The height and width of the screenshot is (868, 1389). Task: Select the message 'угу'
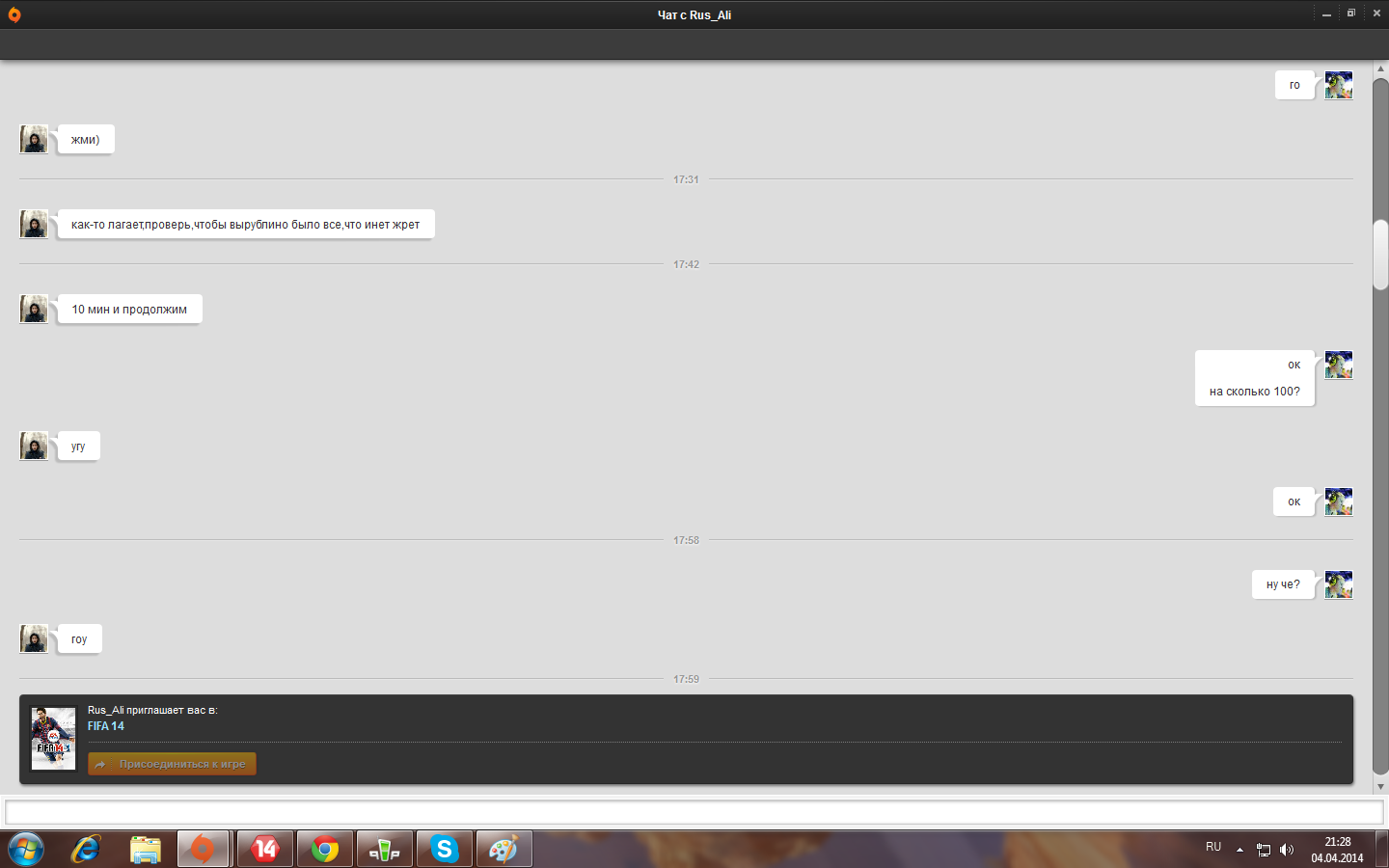(x=78, y=447)
